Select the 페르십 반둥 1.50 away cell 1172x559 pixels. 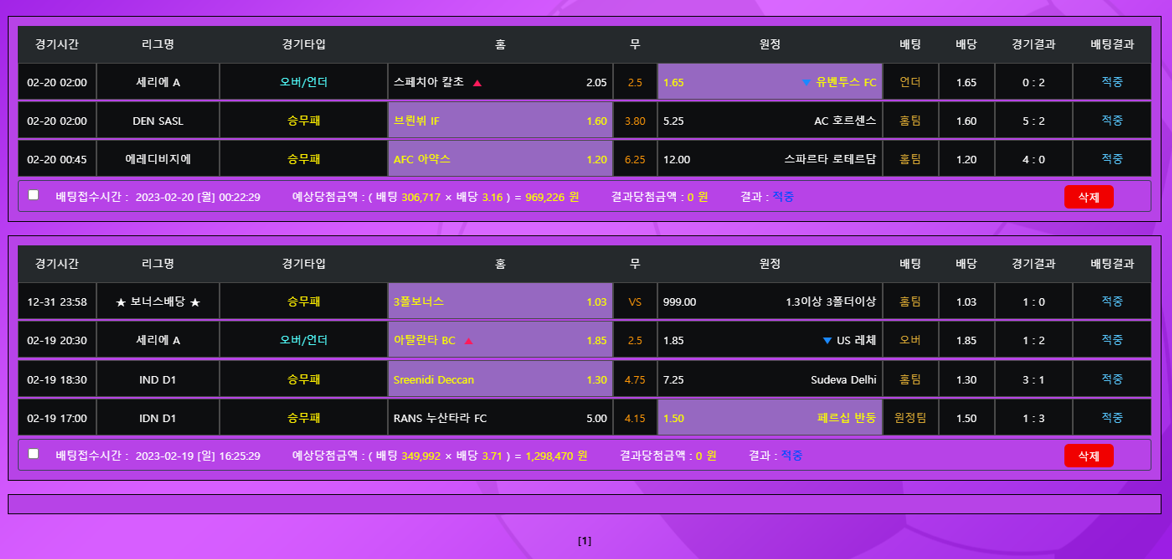(x=769, y=418)
